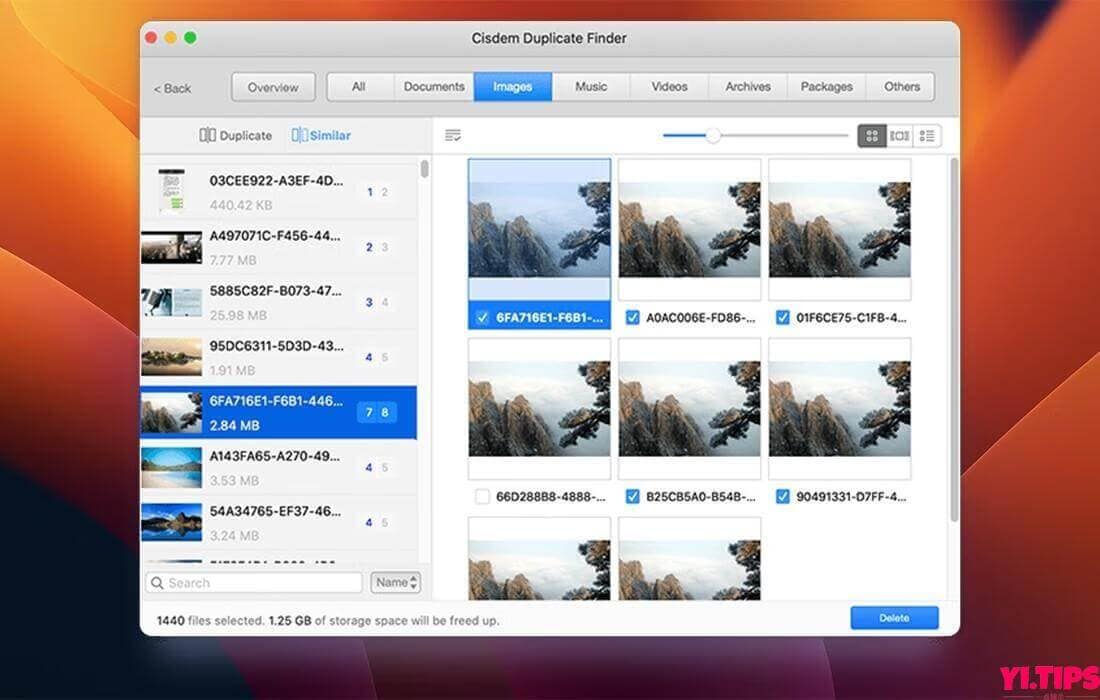Image resolution: width=1100 pixels, height=700 pixels.
Task: Select the grid view icon
Action: (x=873, y=135)
